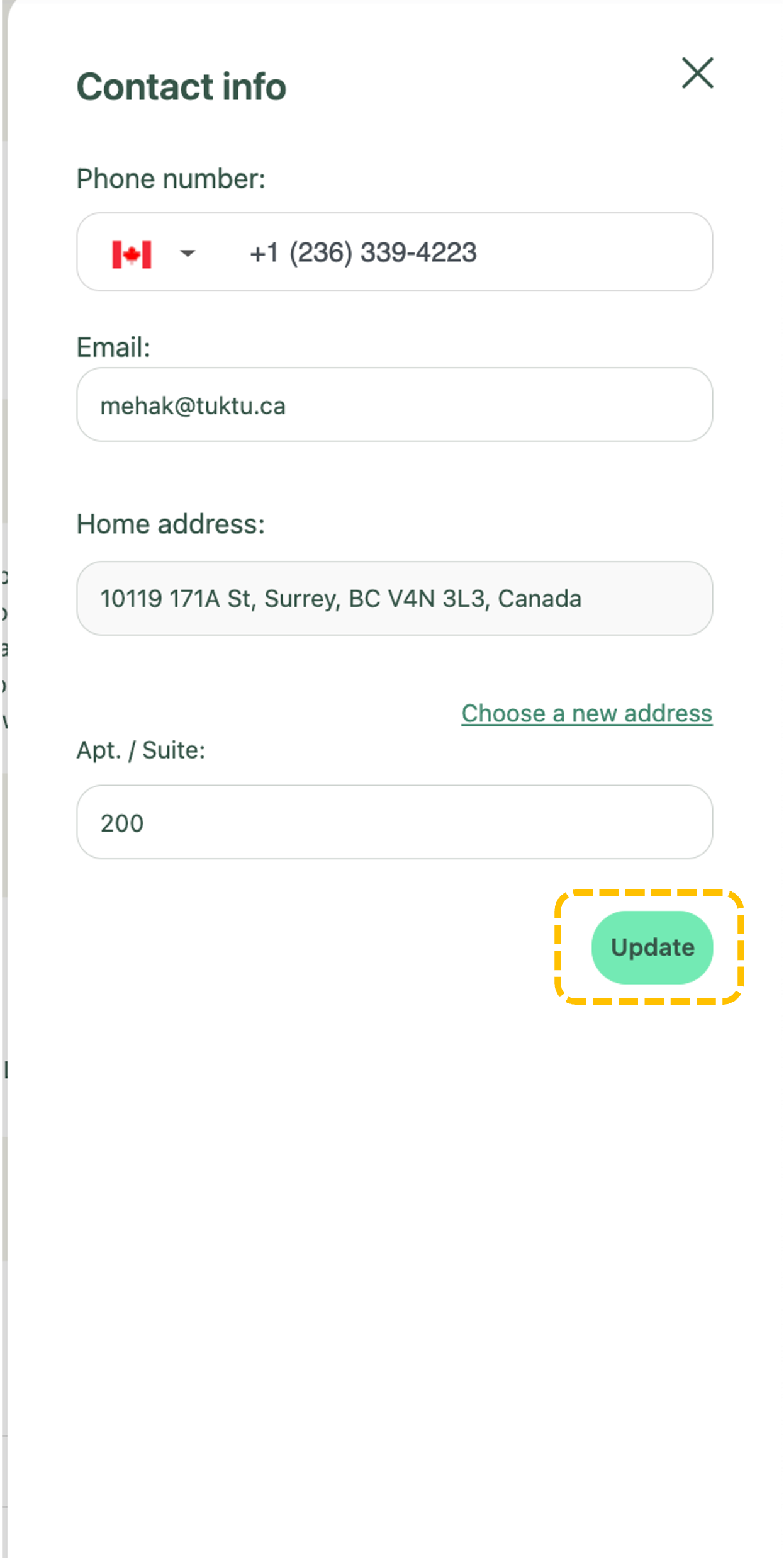
Task: Click the Apt. / Suite: label
Action: tap(141, 750)
